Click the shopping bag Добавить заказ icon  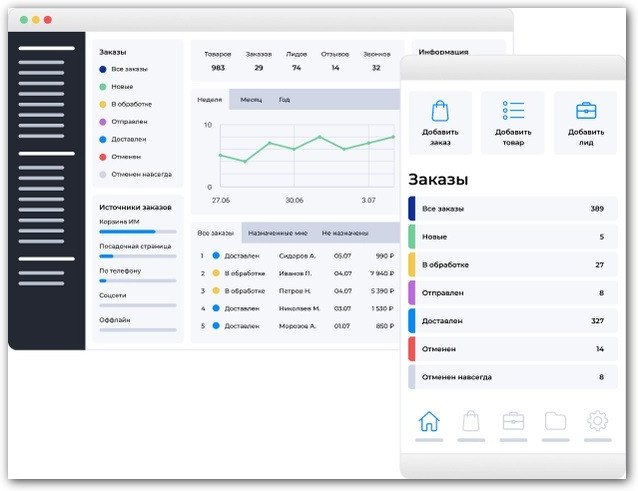point(440,110)
